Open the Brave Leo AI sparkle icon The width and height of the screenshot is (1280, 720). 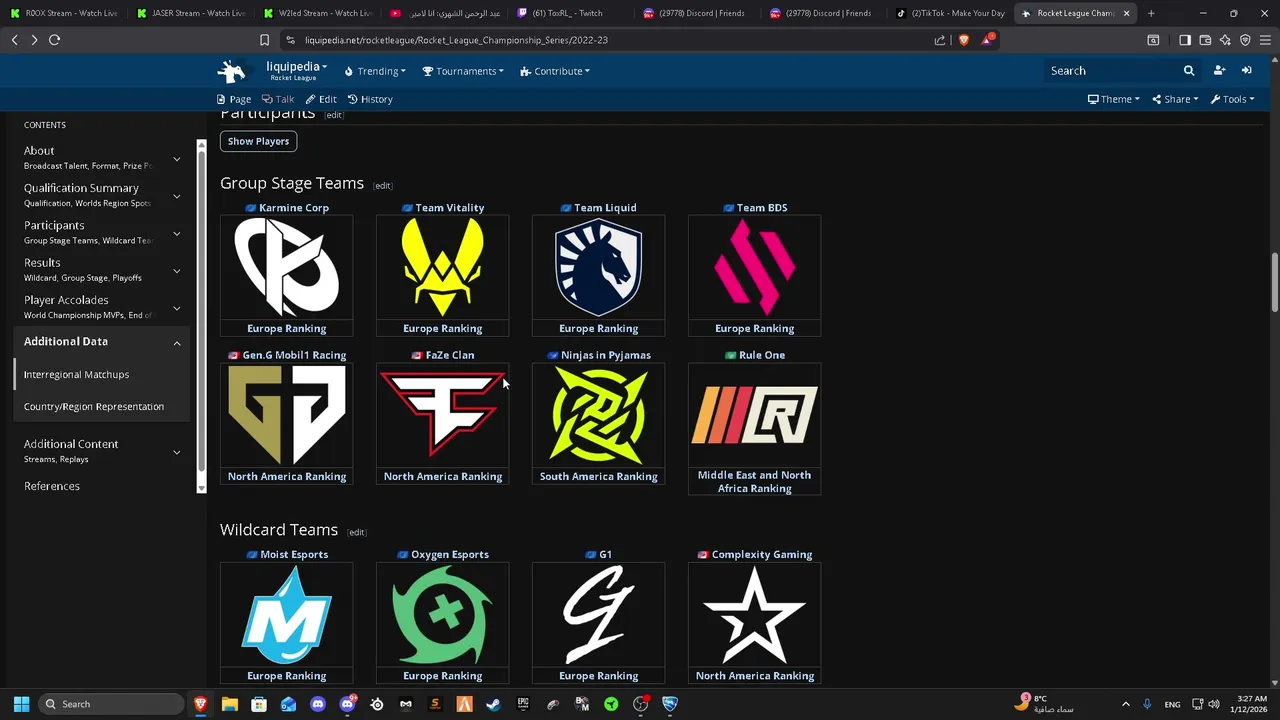[1225, 40]
